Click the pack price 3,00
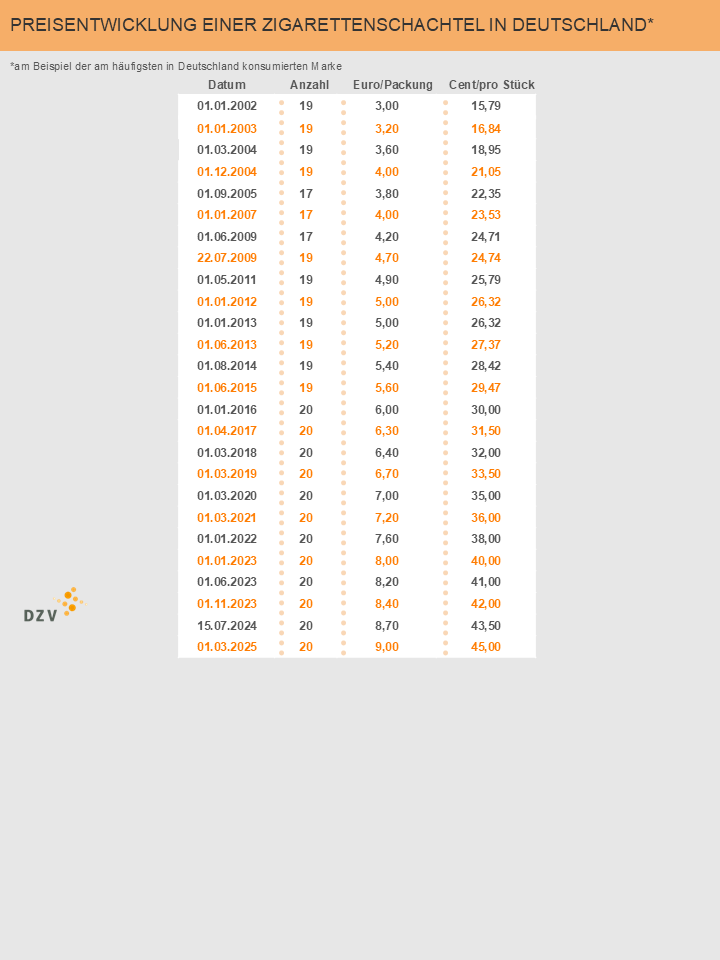720x960 pixels. tap(387, 106)
